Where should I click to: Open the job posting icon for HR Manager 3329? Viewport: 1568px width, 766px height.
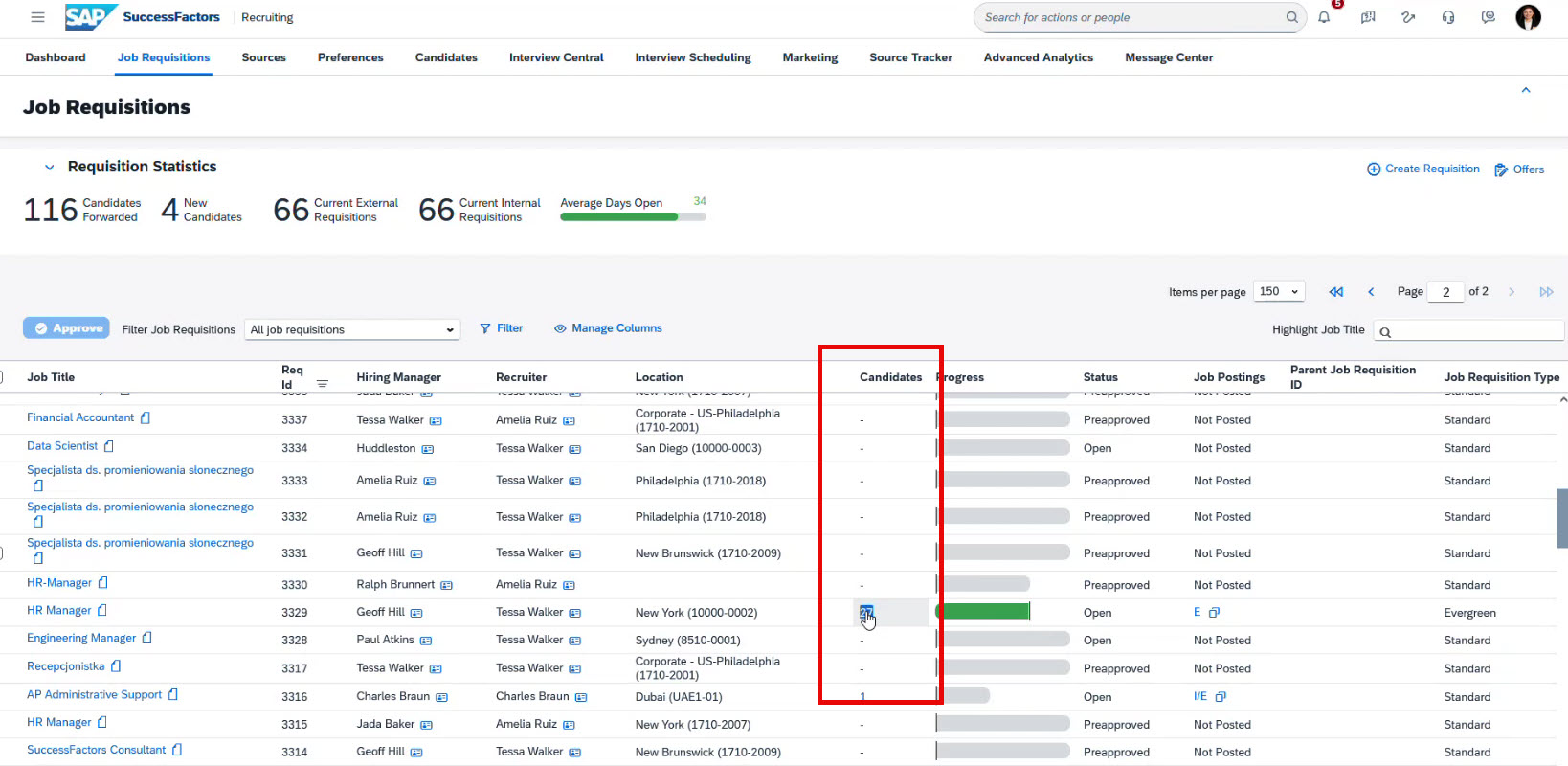[x=1214, y=613]
